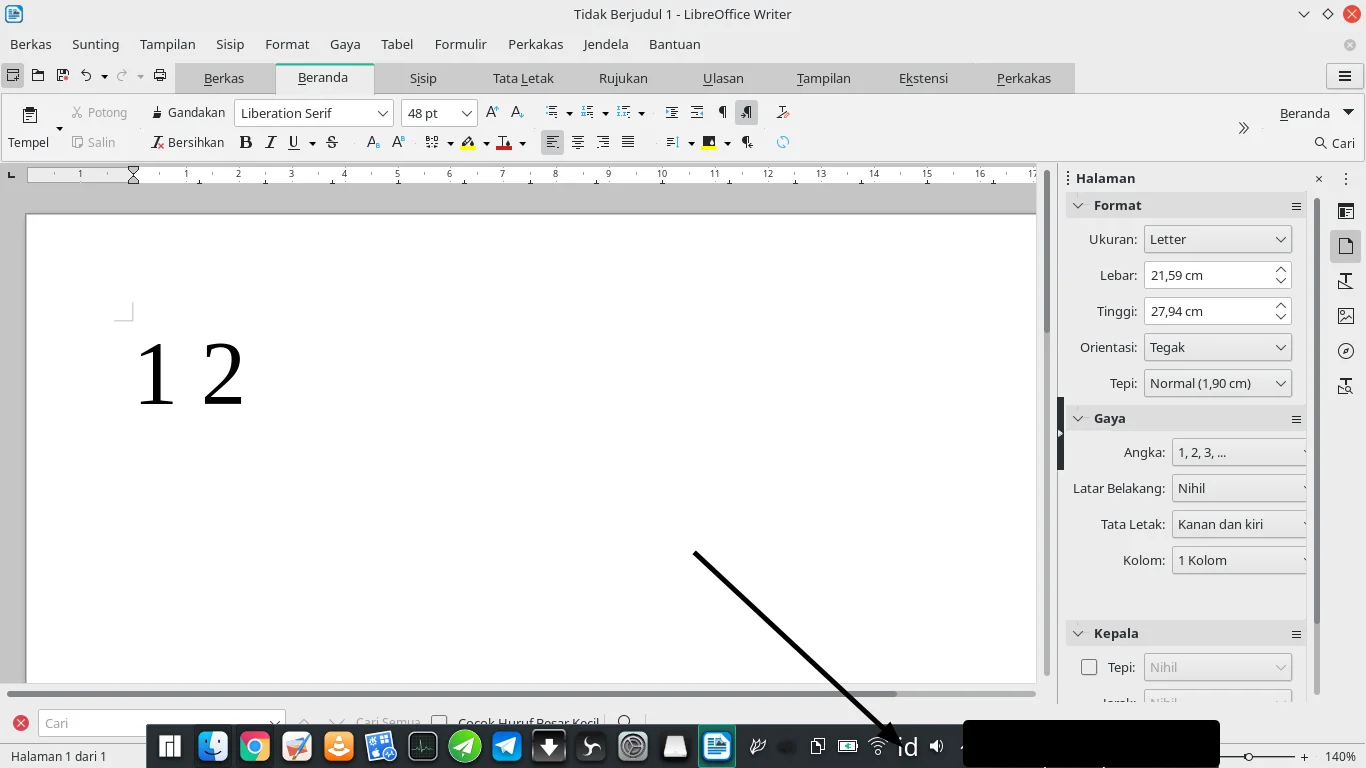Image resolution: width=1366 pixels, height=768 pixels.
Task: Open the hamburger menu button
Action: pos(1345,76)
